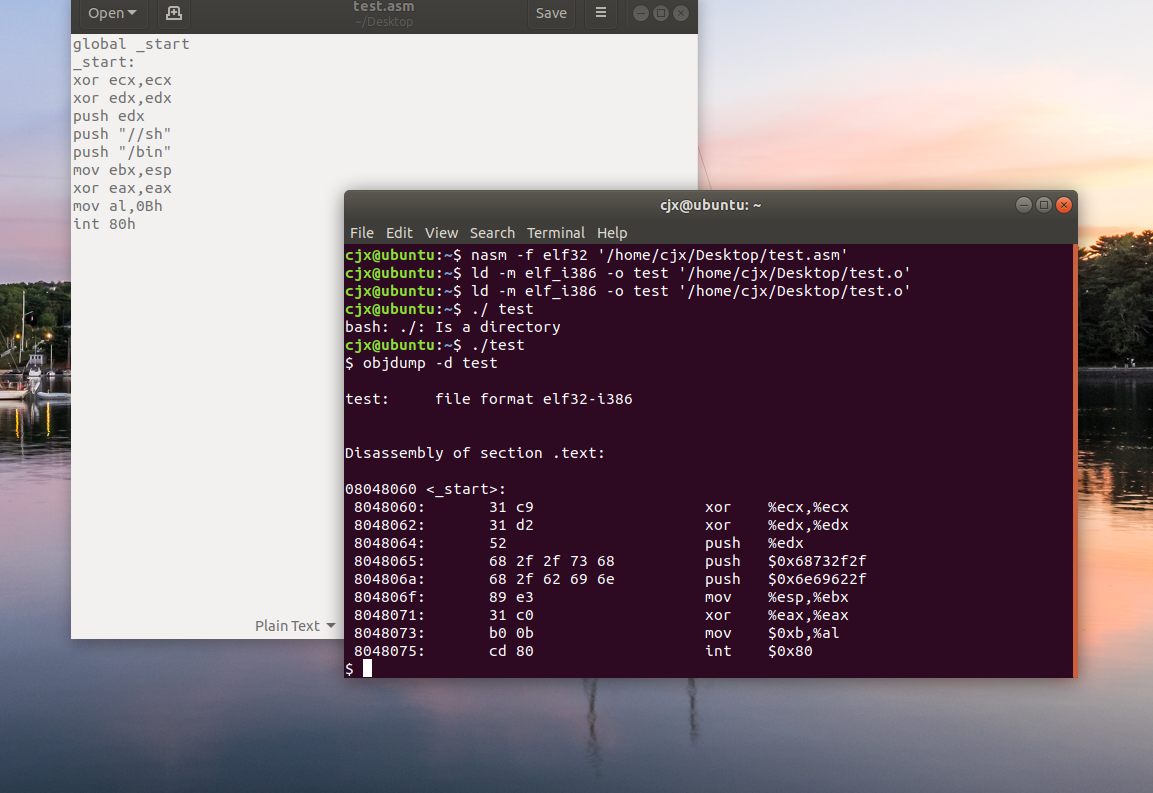Click the 'mov ebx,esp' line in gedit
This screenshot has width=1153, height=793.
click(x=122, y=170)
